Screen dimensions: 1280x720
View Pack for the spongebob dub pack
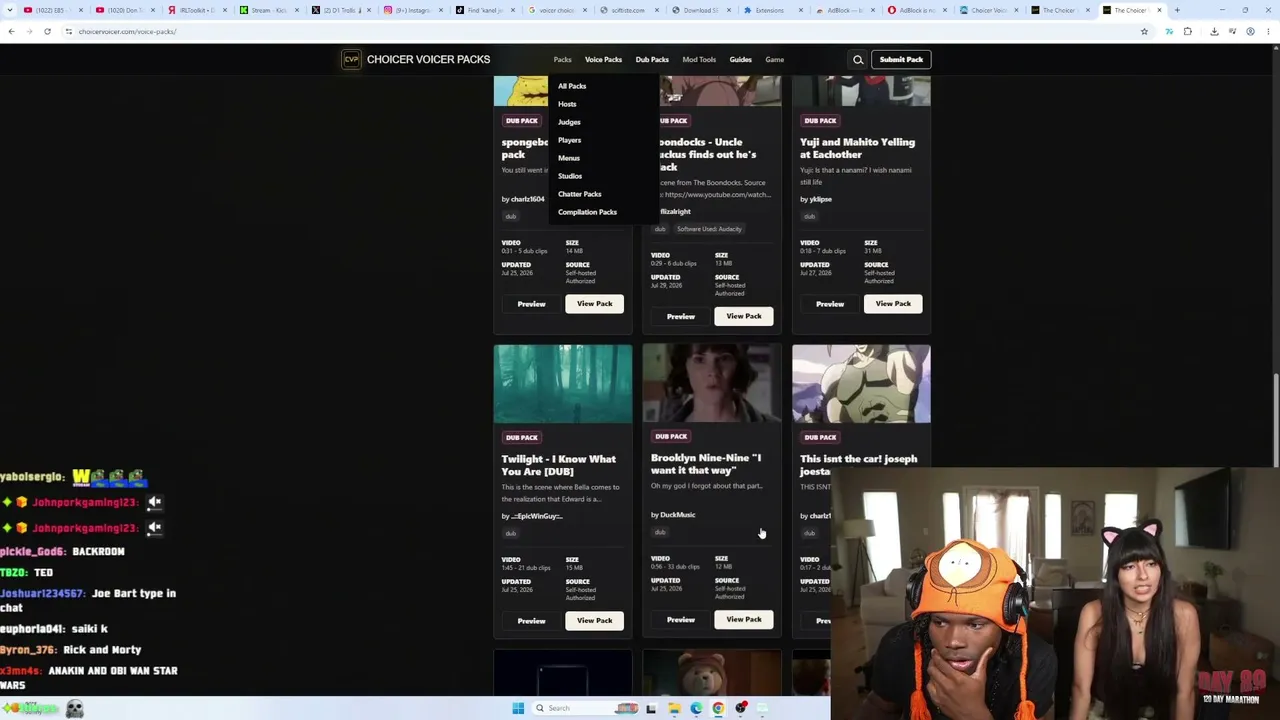(x=594, y=304)
